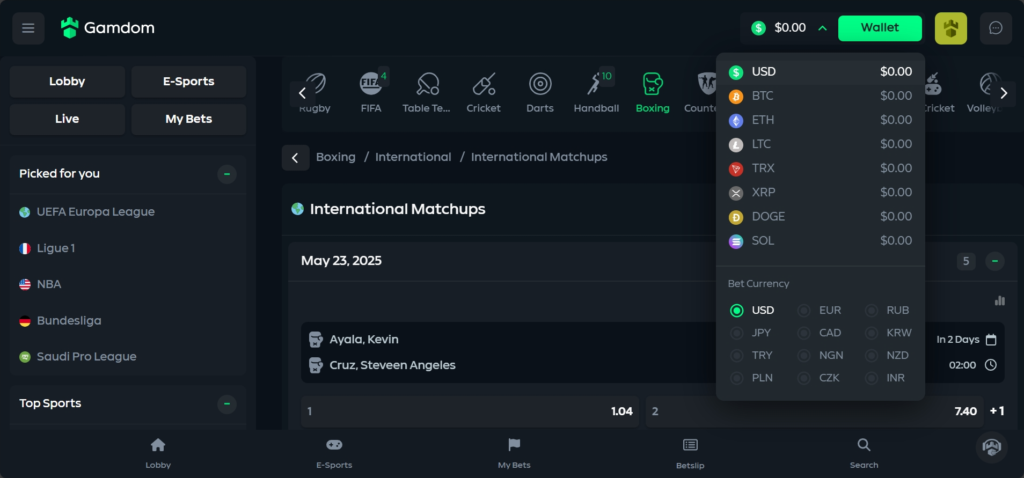Viewport: 1024px width, 478px height.
Task: Open the yellow profile avatar
Action: tap(950, 28)
